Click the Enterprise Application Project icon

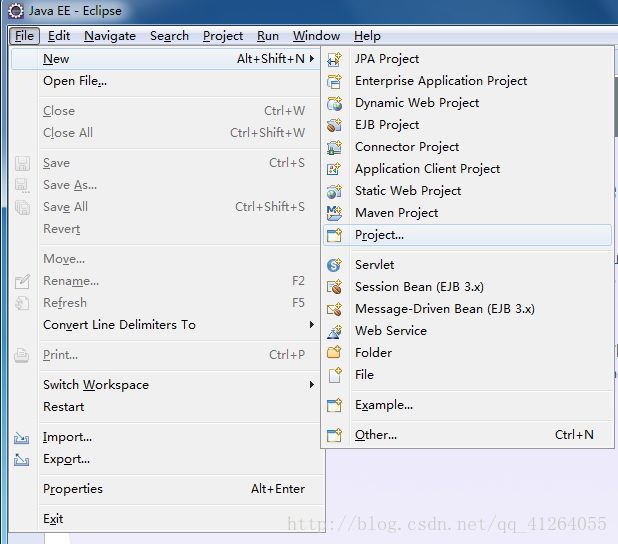coord(334,81)
